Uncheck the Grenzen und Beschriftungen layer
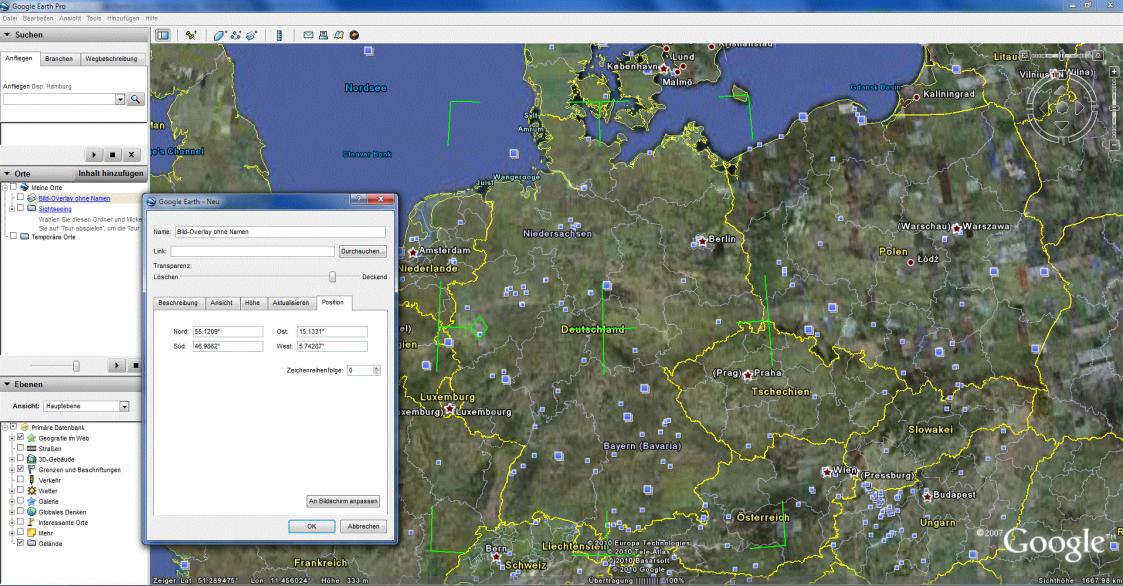This screenshot has width=1123, height=586. [20, 470]
